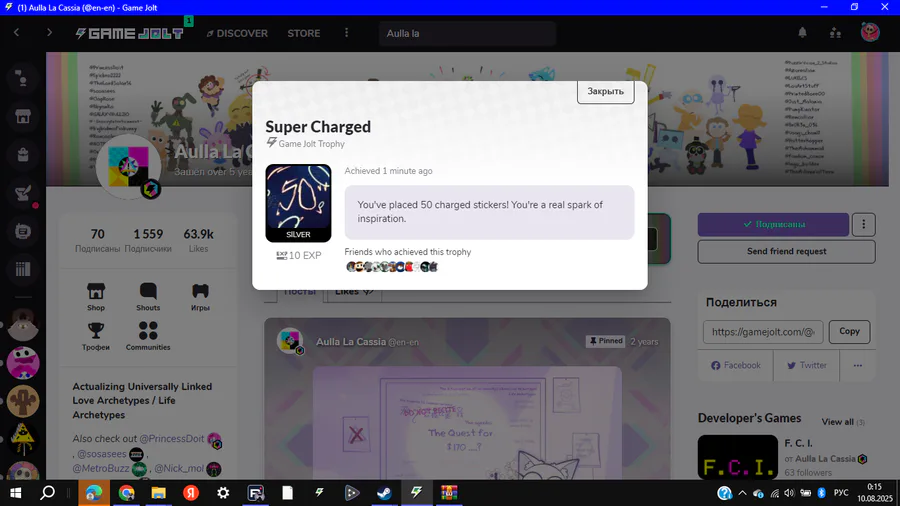This screenshot has height=506, width=900.
Task: Click the Super Charged silver trophy image
Action: pos(298,203)
